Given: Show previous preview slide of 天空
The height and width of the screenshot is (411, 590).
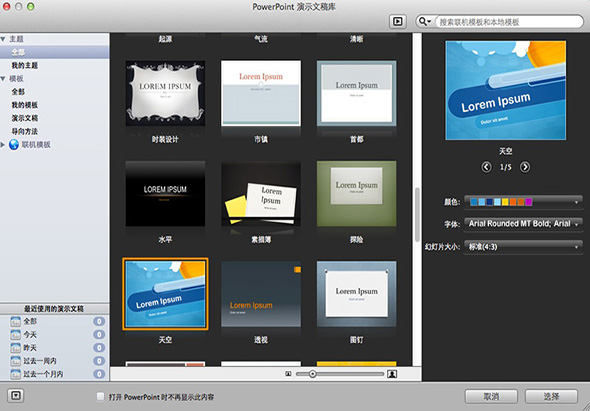Looking at the screenshot, I should click(486, 167).
